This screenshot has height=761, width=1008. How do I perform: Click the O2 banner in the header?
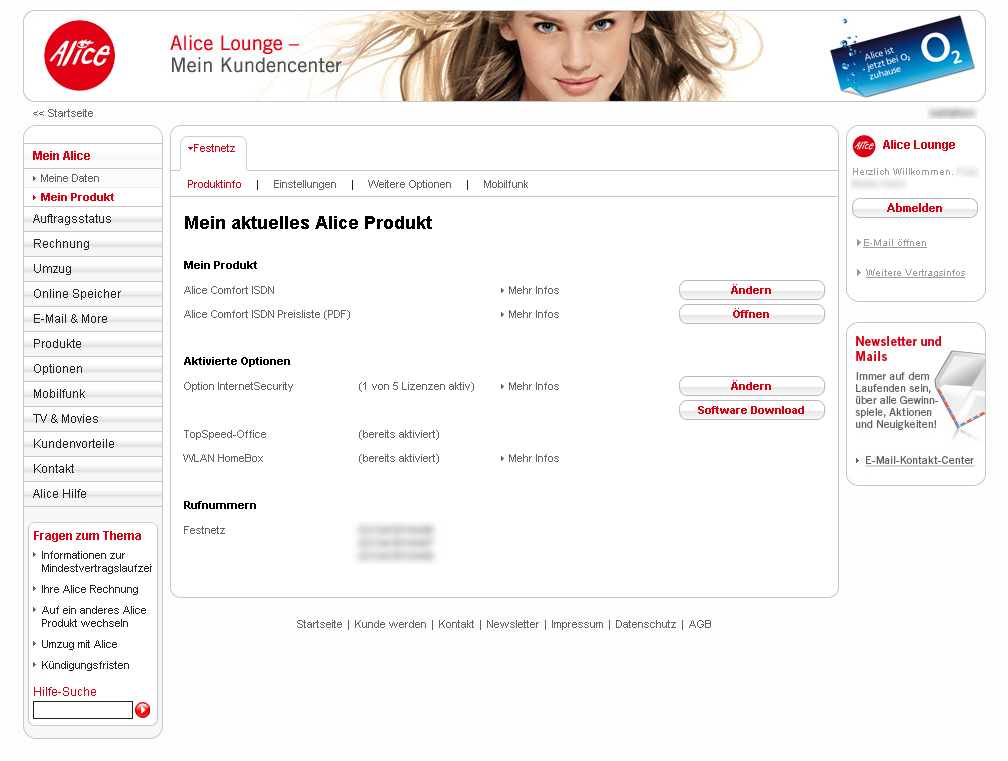(x=901, y=56)
